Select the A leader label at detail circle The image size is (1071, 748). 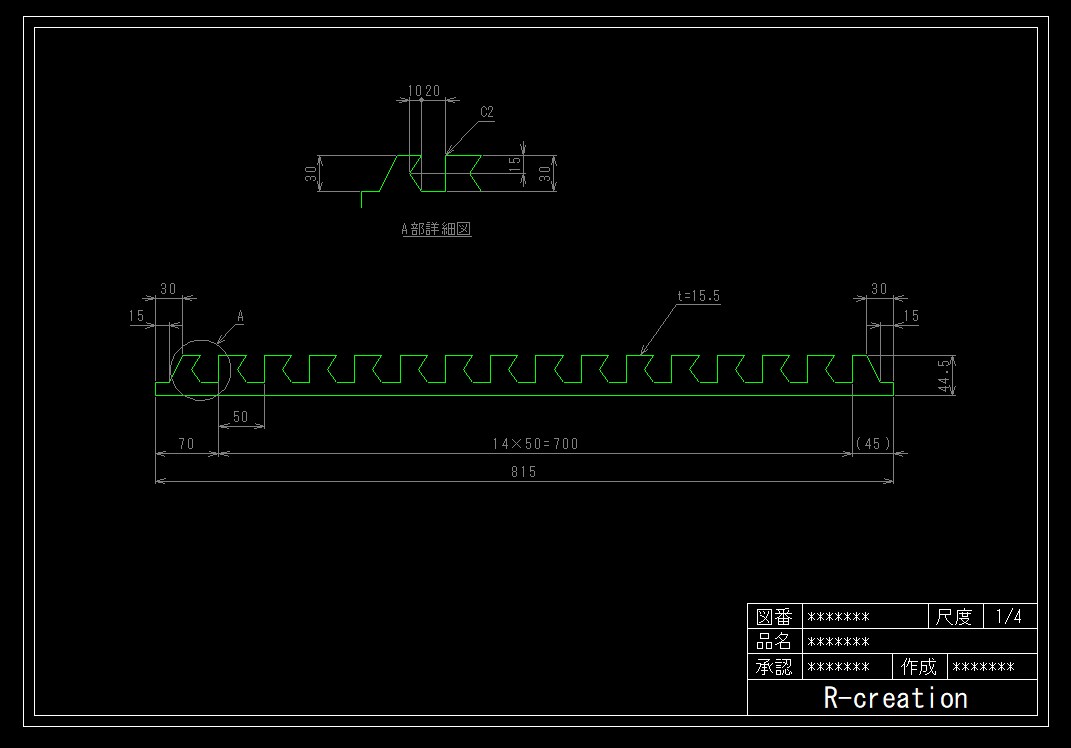pos(240,316)
